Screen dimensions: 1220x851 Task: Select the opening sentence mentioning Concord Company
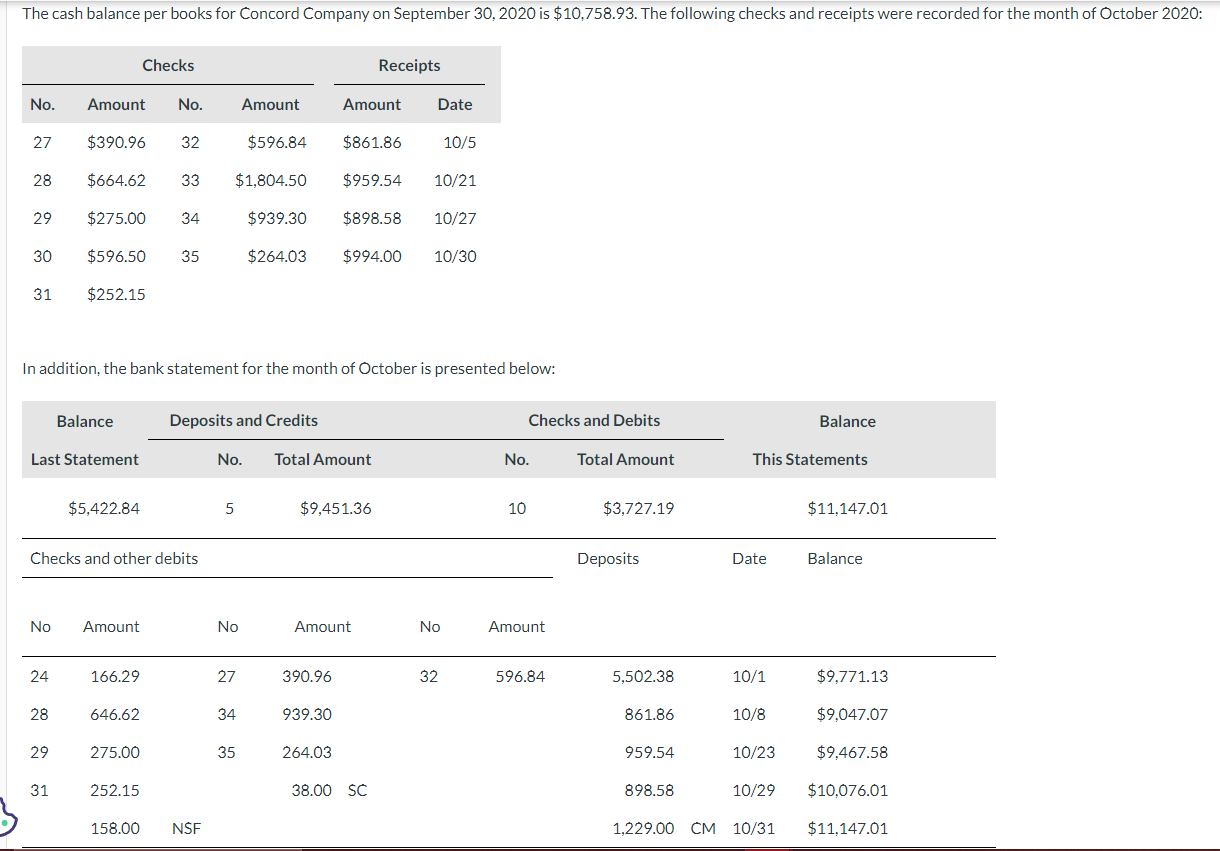300,13
